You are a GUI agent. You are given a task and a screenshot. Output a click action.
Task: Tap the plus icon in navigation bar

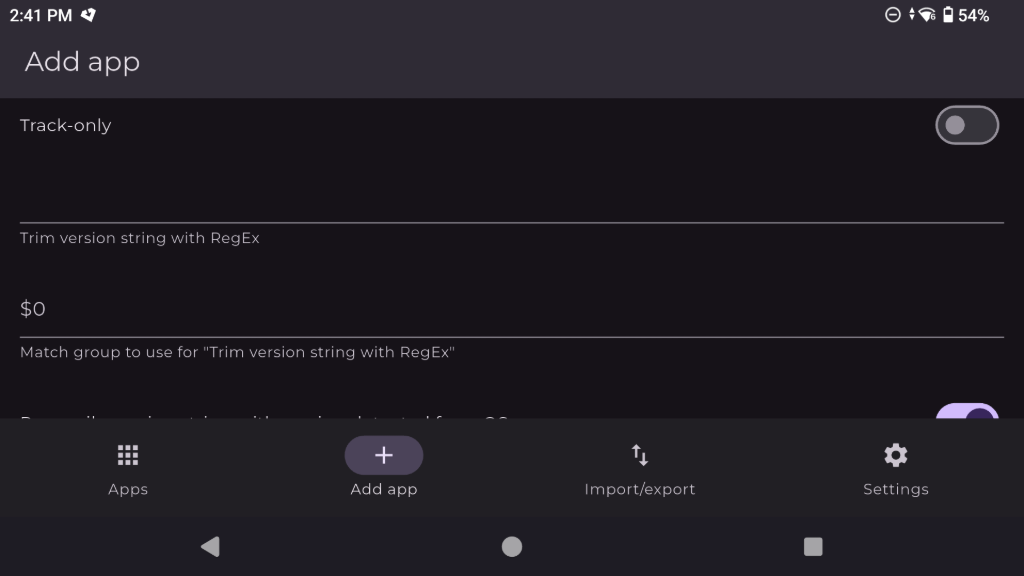tap(384, 456)
